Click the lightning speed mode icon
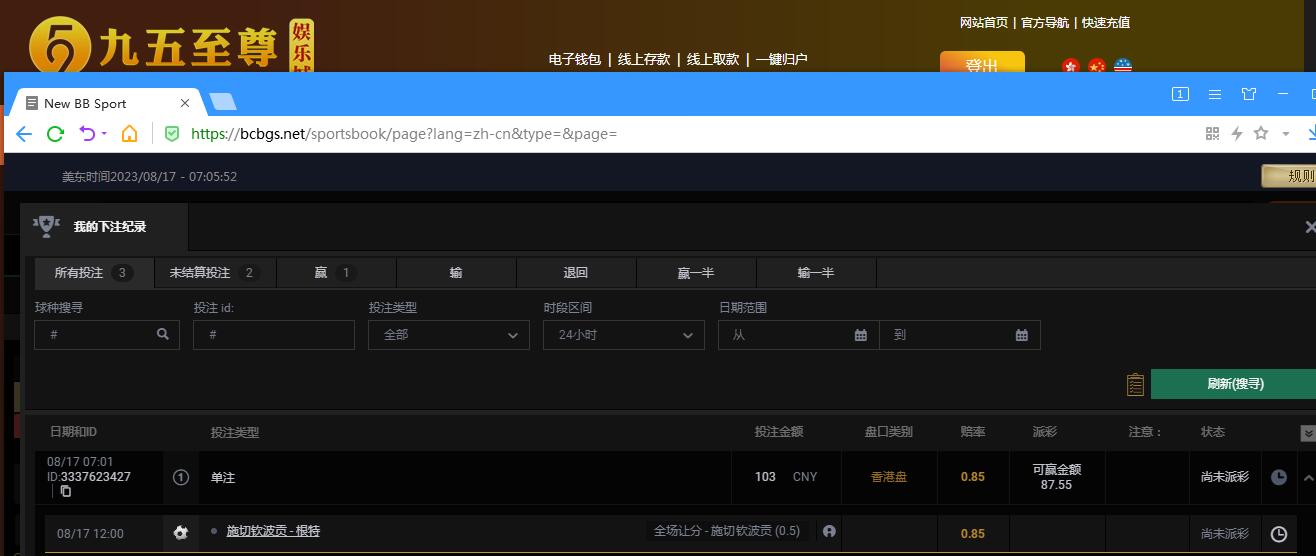Screen dimensions: 1316x556 [x=1236, y=133]
